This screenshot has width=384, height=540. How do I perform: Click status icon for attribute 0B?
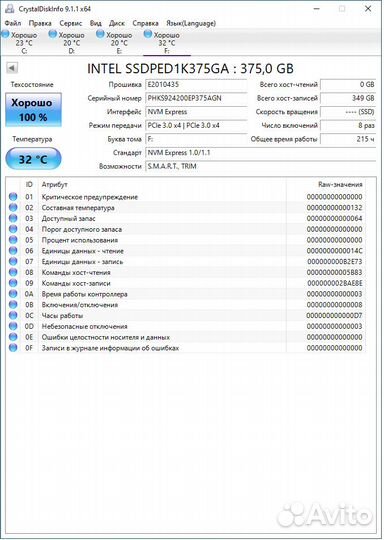coord(13,304)
